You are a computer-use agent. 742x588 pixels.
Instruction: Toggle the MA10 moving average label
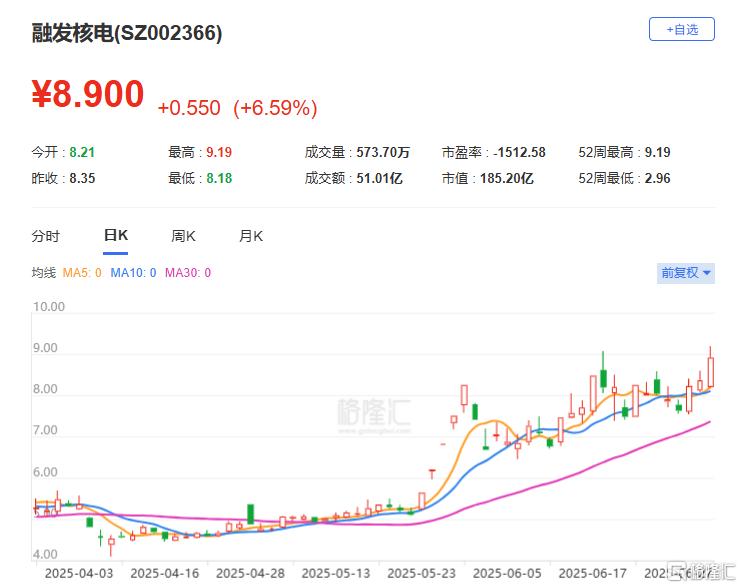pos(133,273)
